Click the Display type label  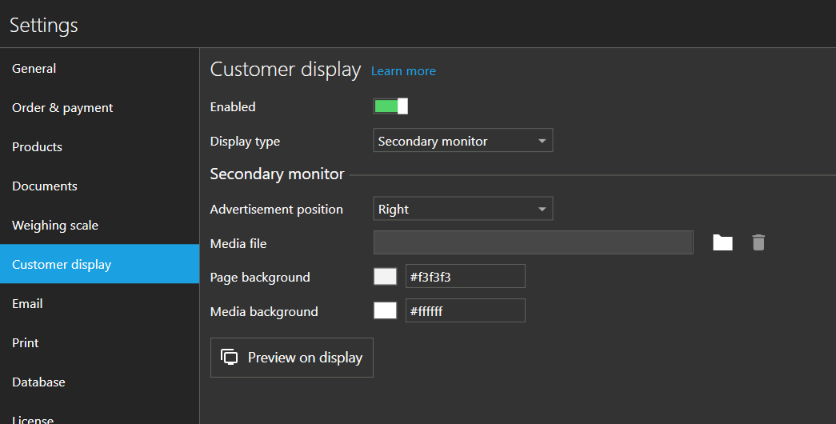245,141
